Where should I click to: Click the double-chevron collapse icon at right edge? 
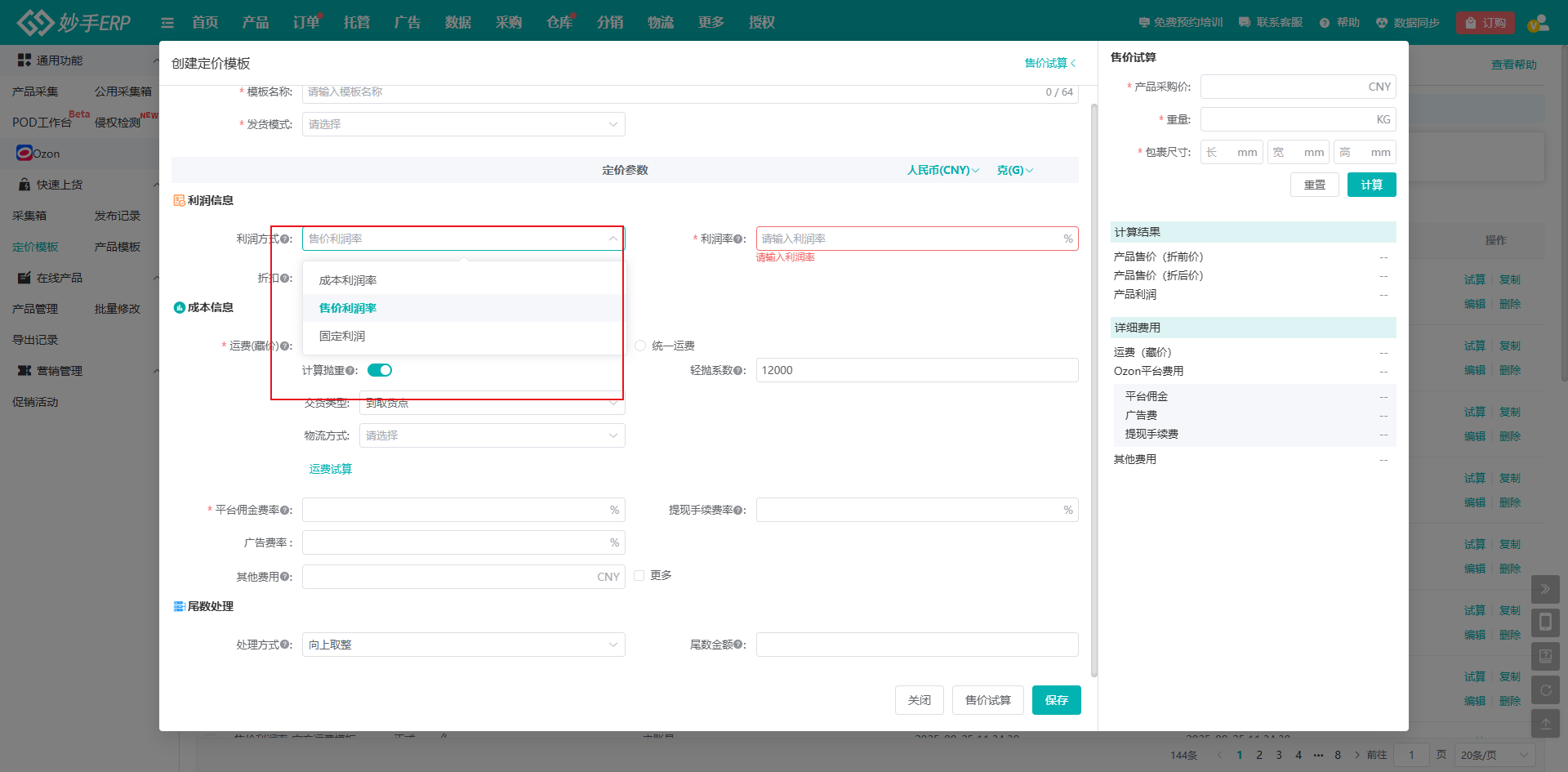(1545, 589)
